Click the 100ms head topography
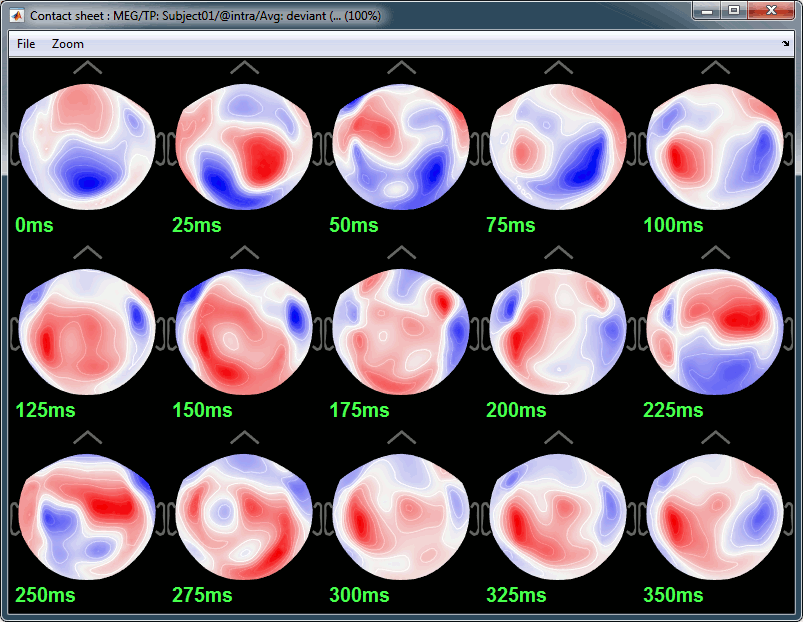Image resolution: width=803 pixels, height=622 pixels. [x=715, y=146]
